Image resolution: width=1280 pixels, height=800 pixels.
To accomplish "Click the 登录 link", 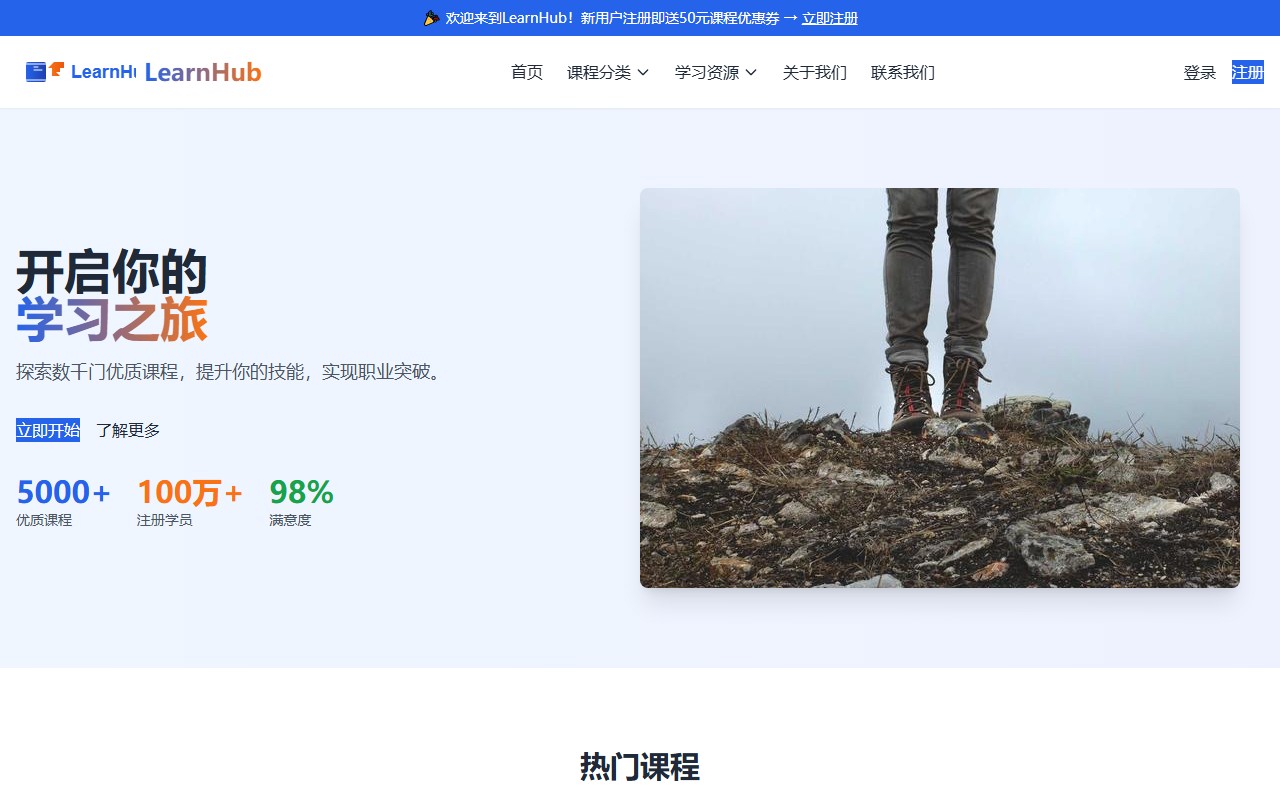I will click(1199, 72).
